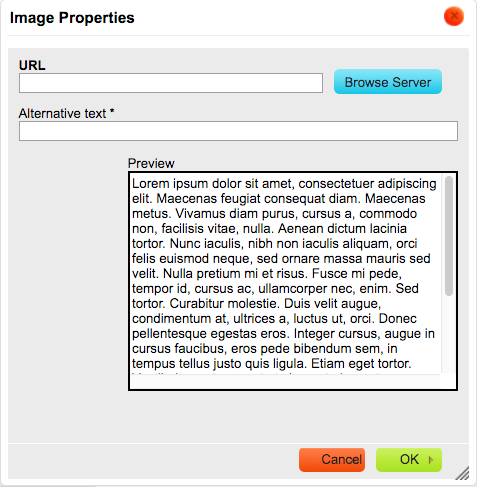Click inside the Preview text box

click(x=285, y=273)
